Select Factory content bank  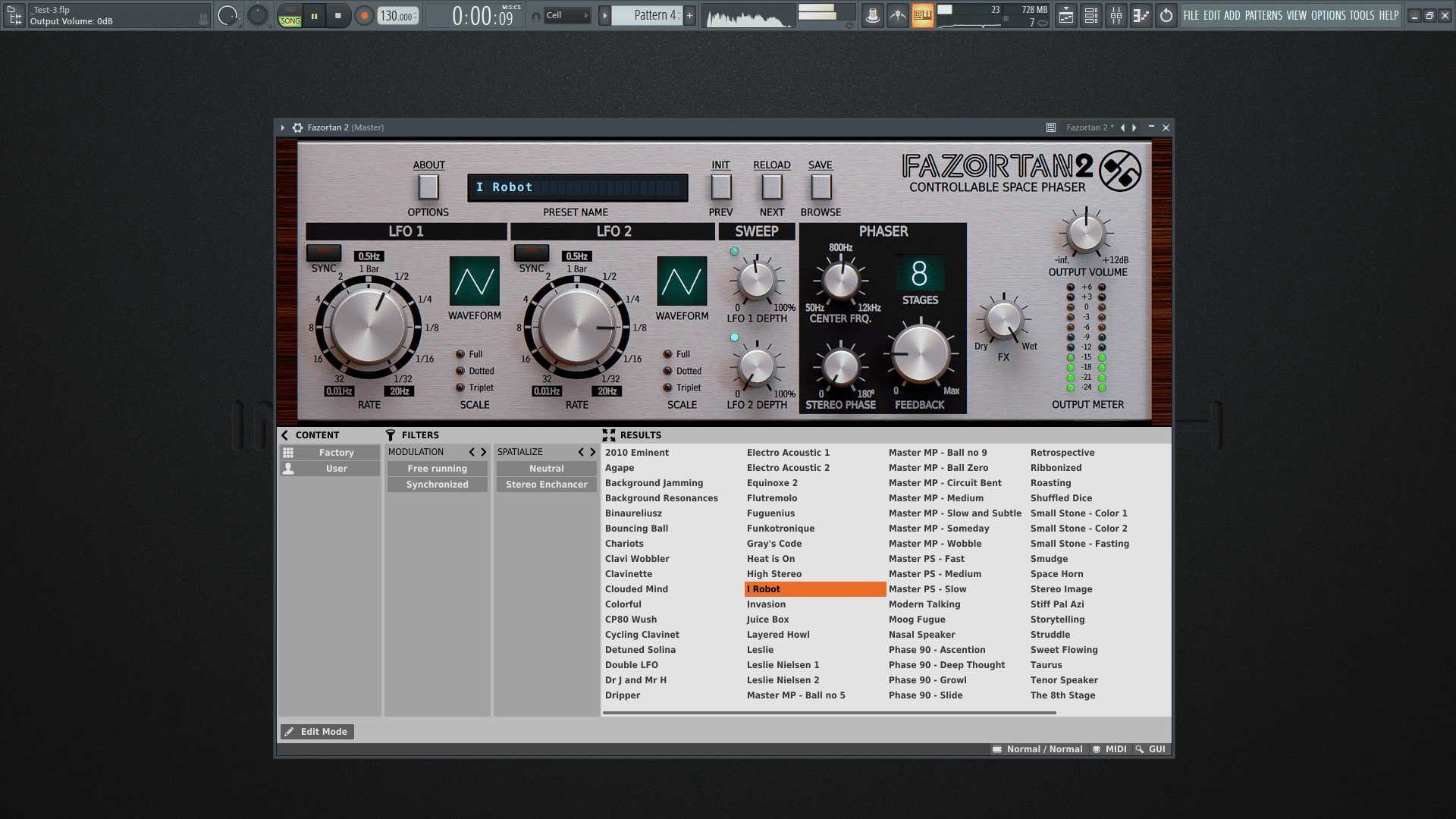click(x=329, y=453)
